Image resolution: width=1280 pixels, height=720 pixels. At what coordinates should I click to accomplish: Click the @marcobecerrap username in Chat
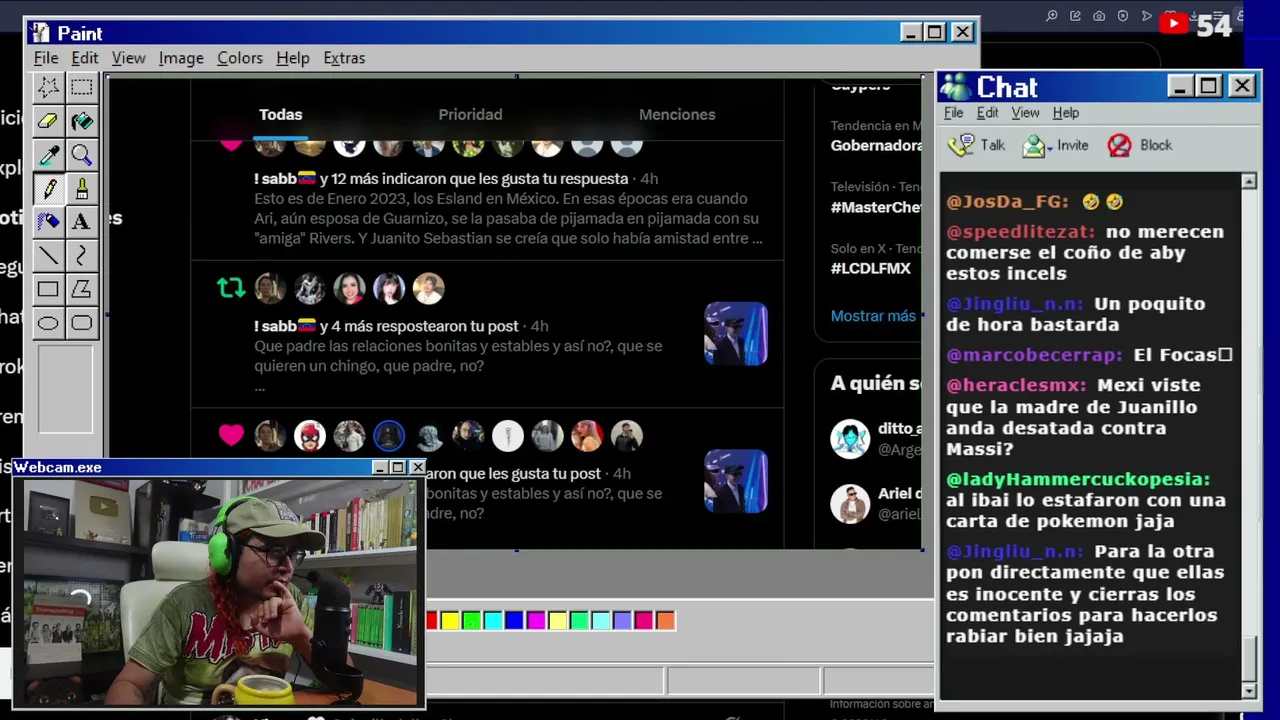tap(1035, 355)
